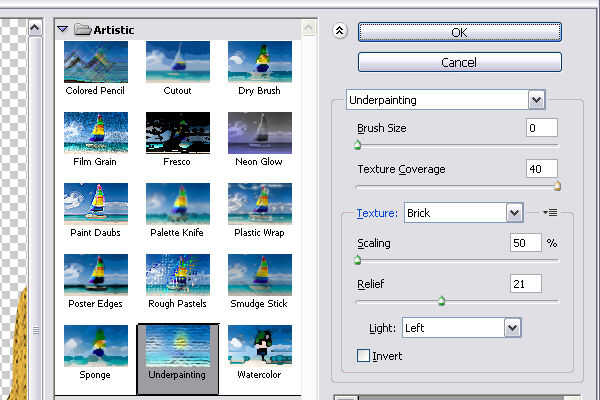Click filter list scroll-up arrow
600x400 pixels.
click(x=308, y=28)
